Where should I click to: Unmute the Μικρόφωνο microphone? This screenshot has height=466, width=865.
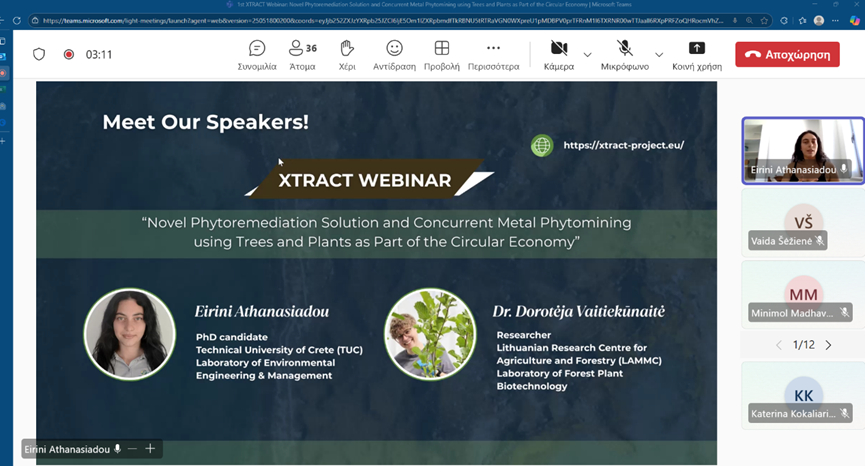[624, 54]
